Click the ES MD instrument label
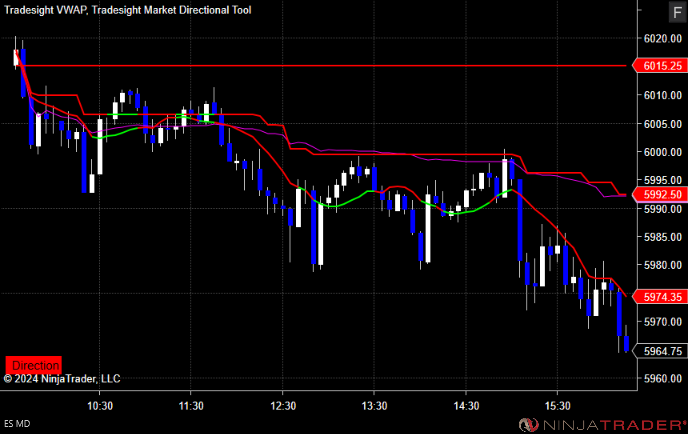This screenshot has width=688, height=434. 17,424
